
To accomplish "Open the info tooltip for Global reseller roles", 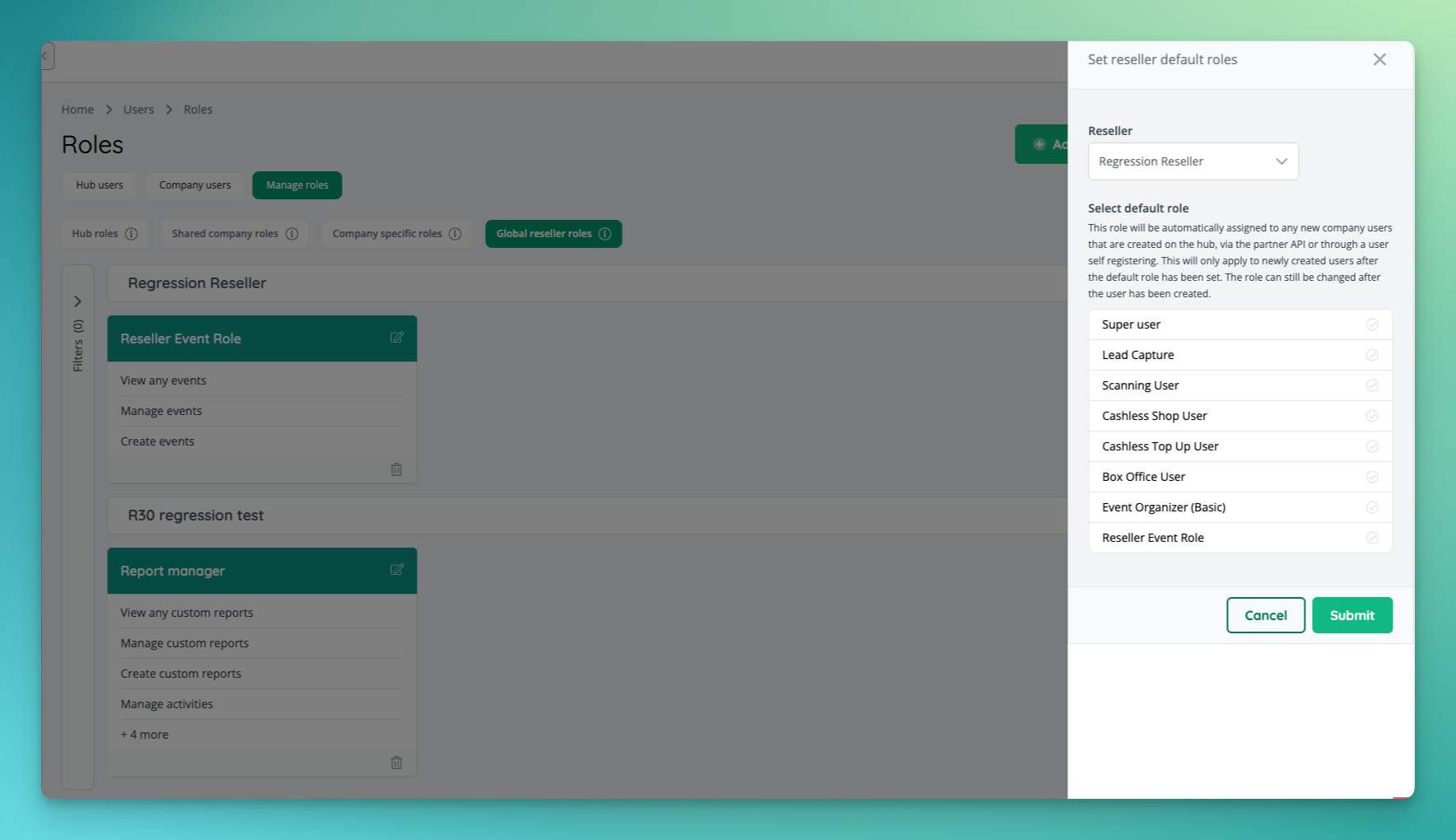I will pyautogui.click(x=605, y=233).
